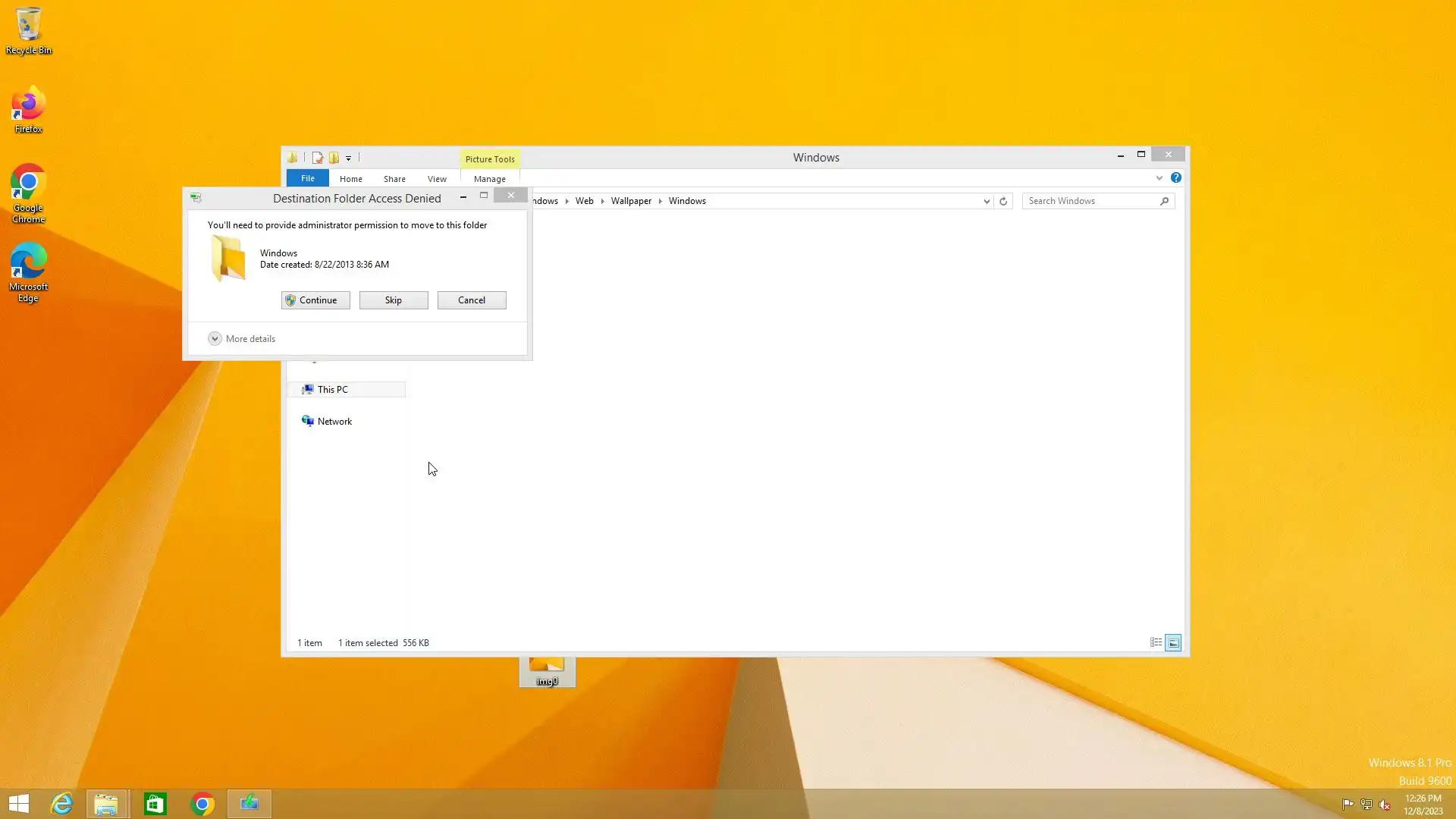The image size is (1456, 819).
Task: Open Internet Explorer from the taskbar
Action: (61, 804)
